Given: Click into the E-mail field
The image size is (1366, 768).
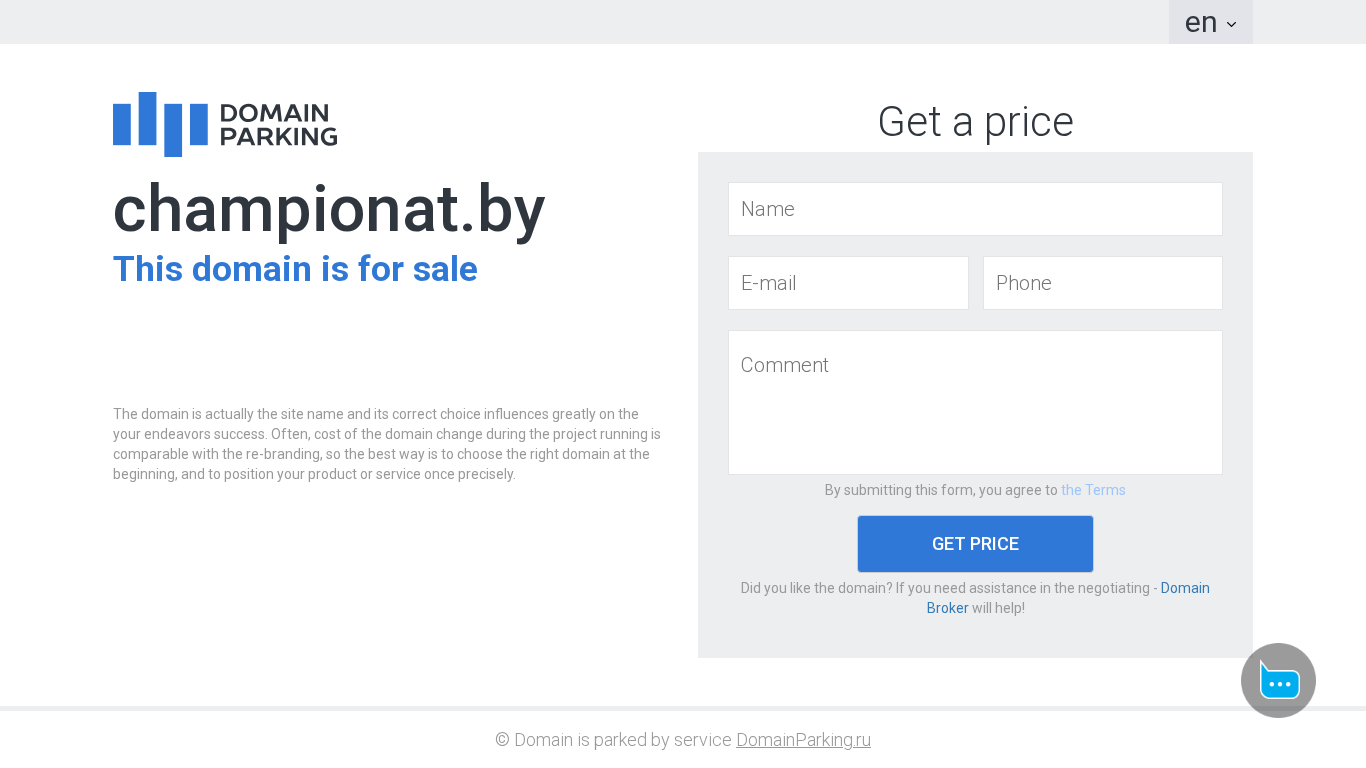Looking at the screenshot, I should [x=848, y=283].
